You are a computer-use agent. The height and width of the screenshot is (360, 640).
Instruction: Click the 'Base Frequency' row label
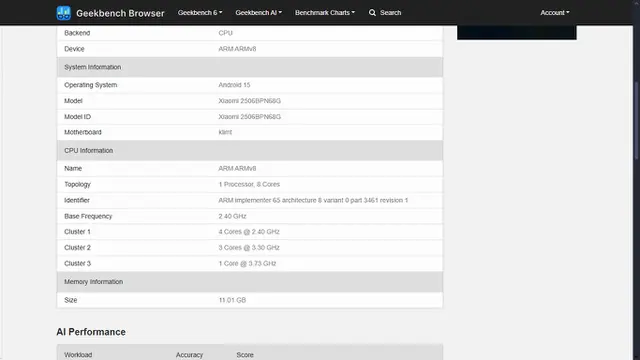[88, 216]
